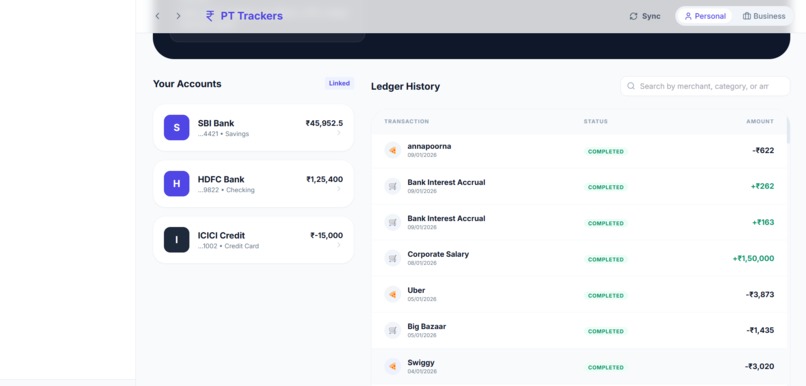Select the Big Bazaar transaction name

427,326
